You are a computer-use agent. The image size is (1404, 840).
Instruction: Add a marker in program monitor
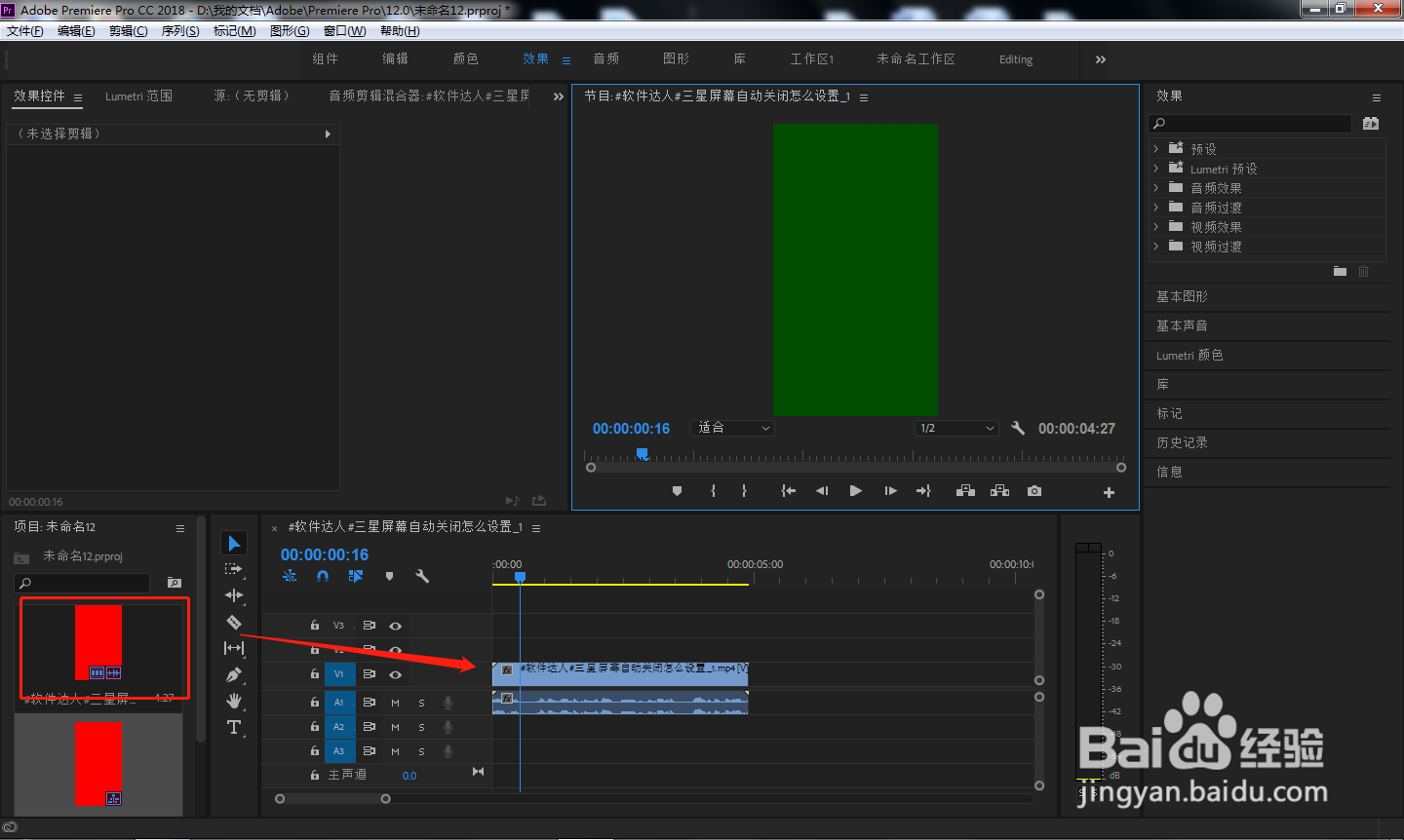[x=677, y=491]
